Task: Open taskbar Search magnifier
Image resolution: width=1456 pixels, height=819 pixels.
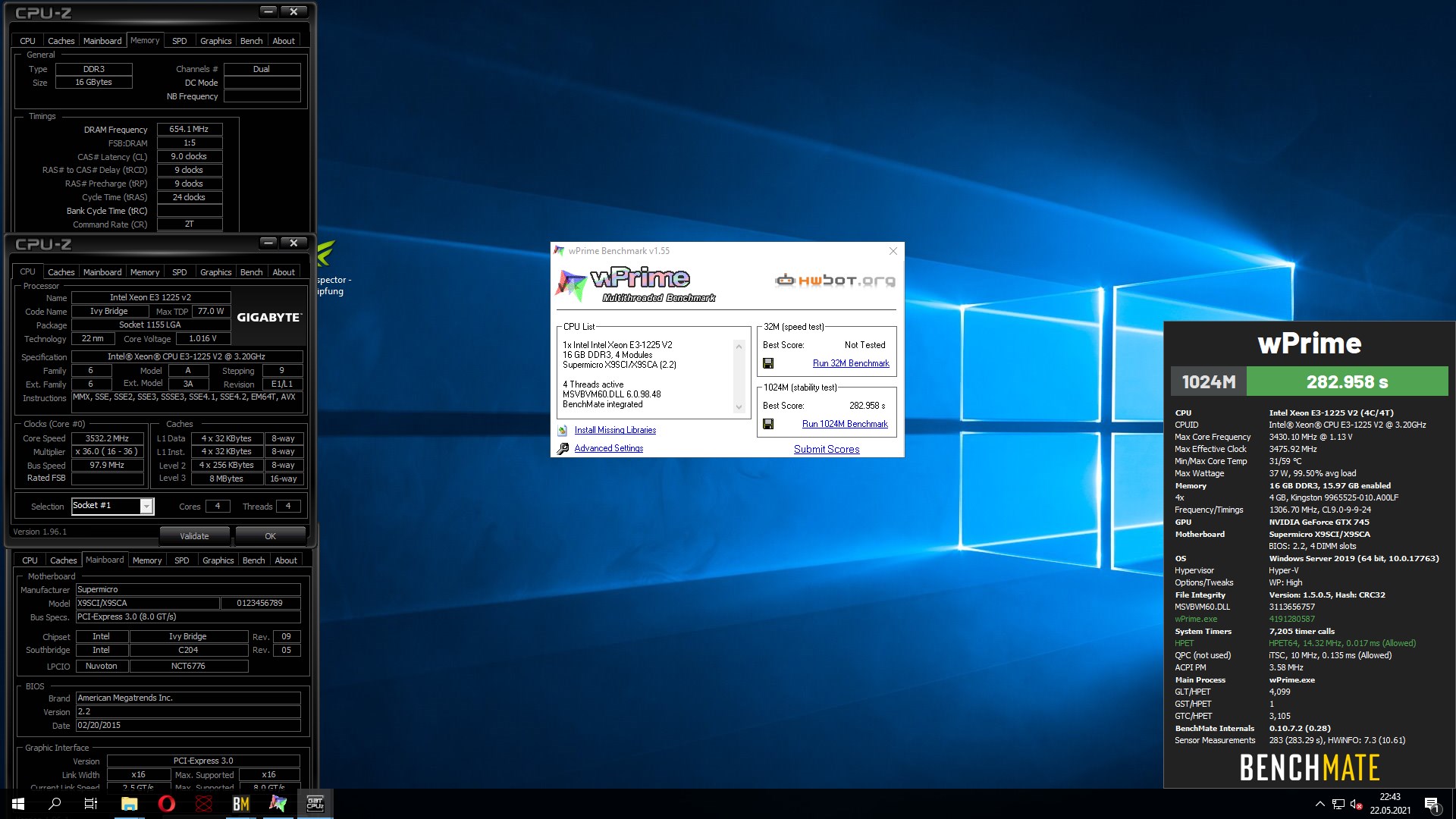Action: click(55, 804)
